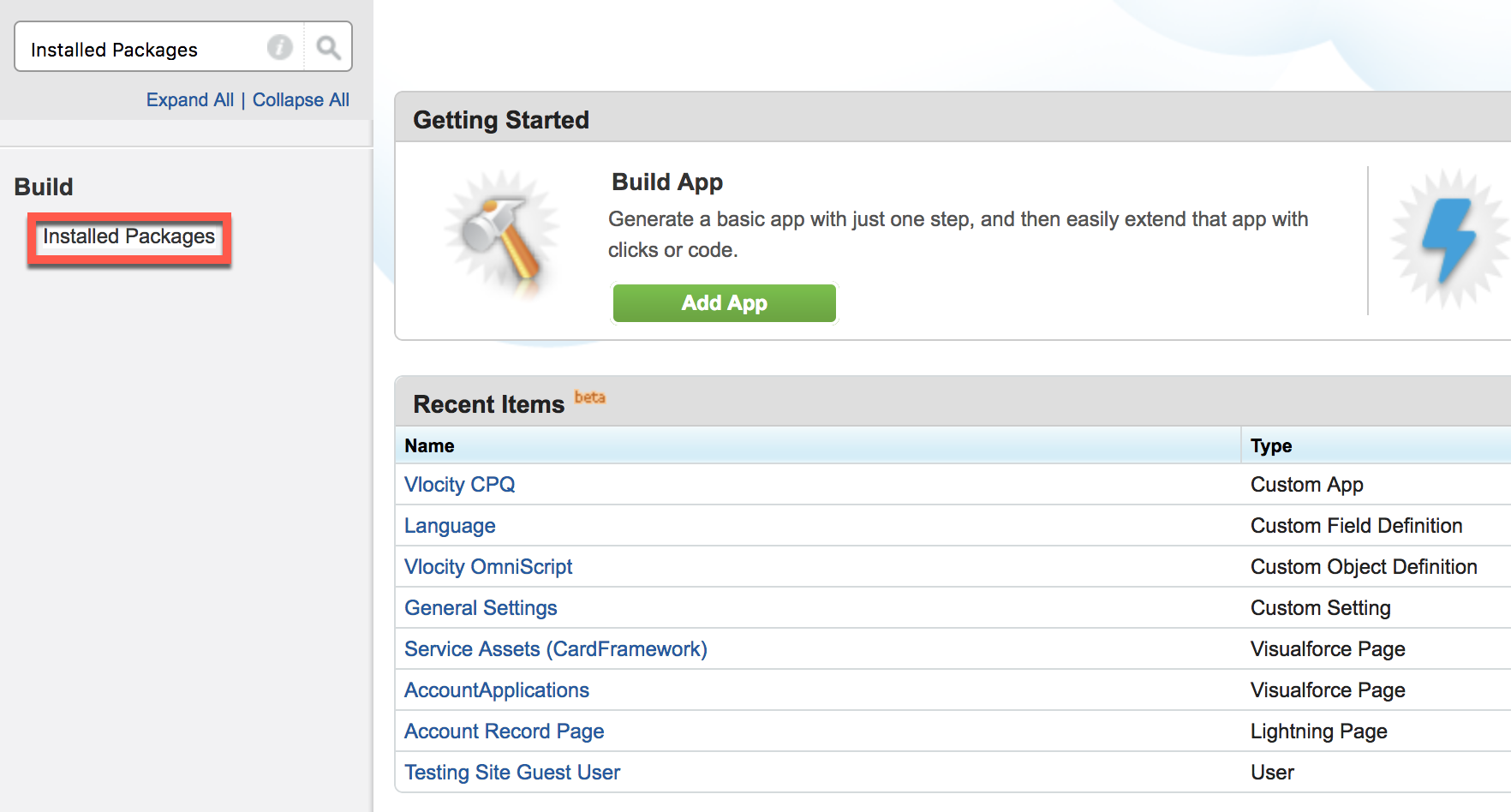Click the beta label next to Recent Items

point(590,398)
